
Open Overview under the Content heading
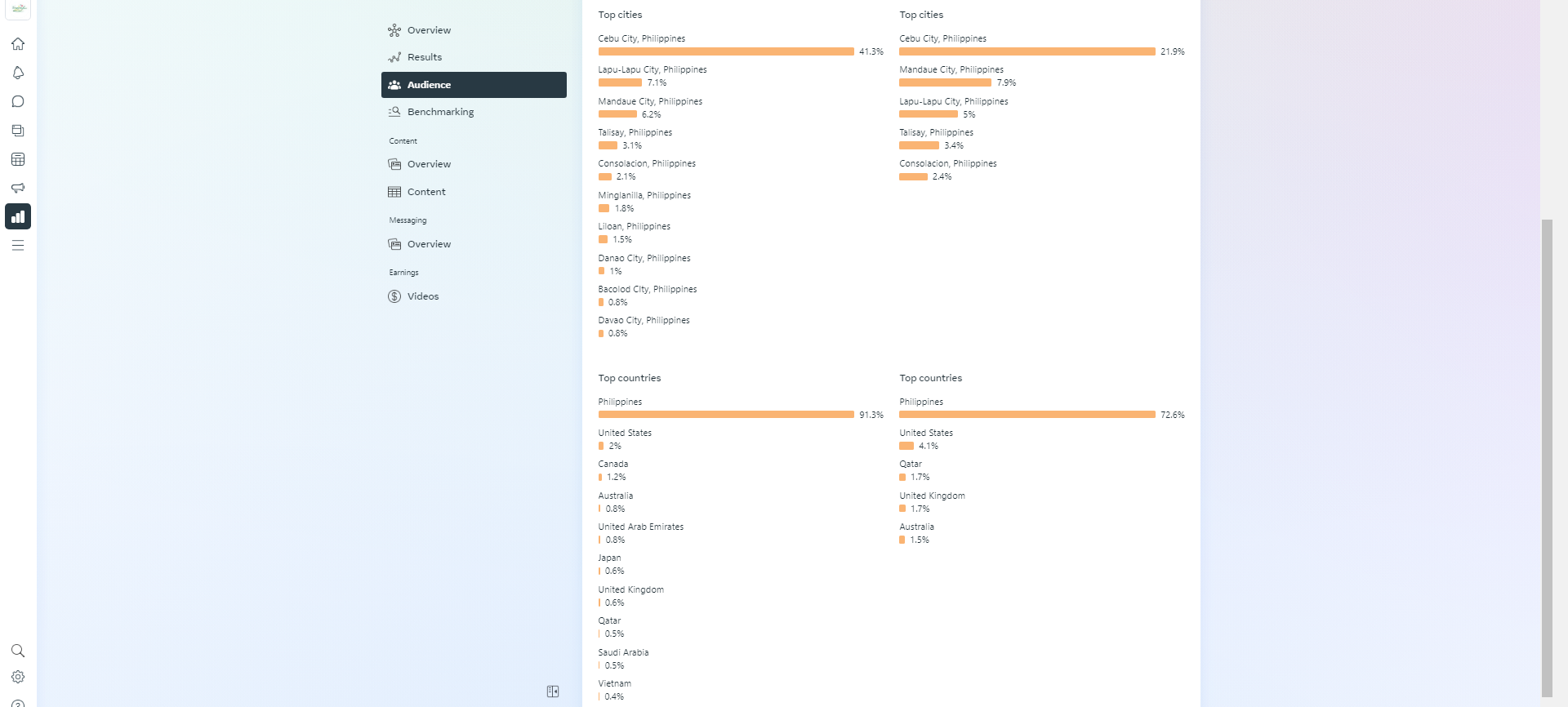474,164
